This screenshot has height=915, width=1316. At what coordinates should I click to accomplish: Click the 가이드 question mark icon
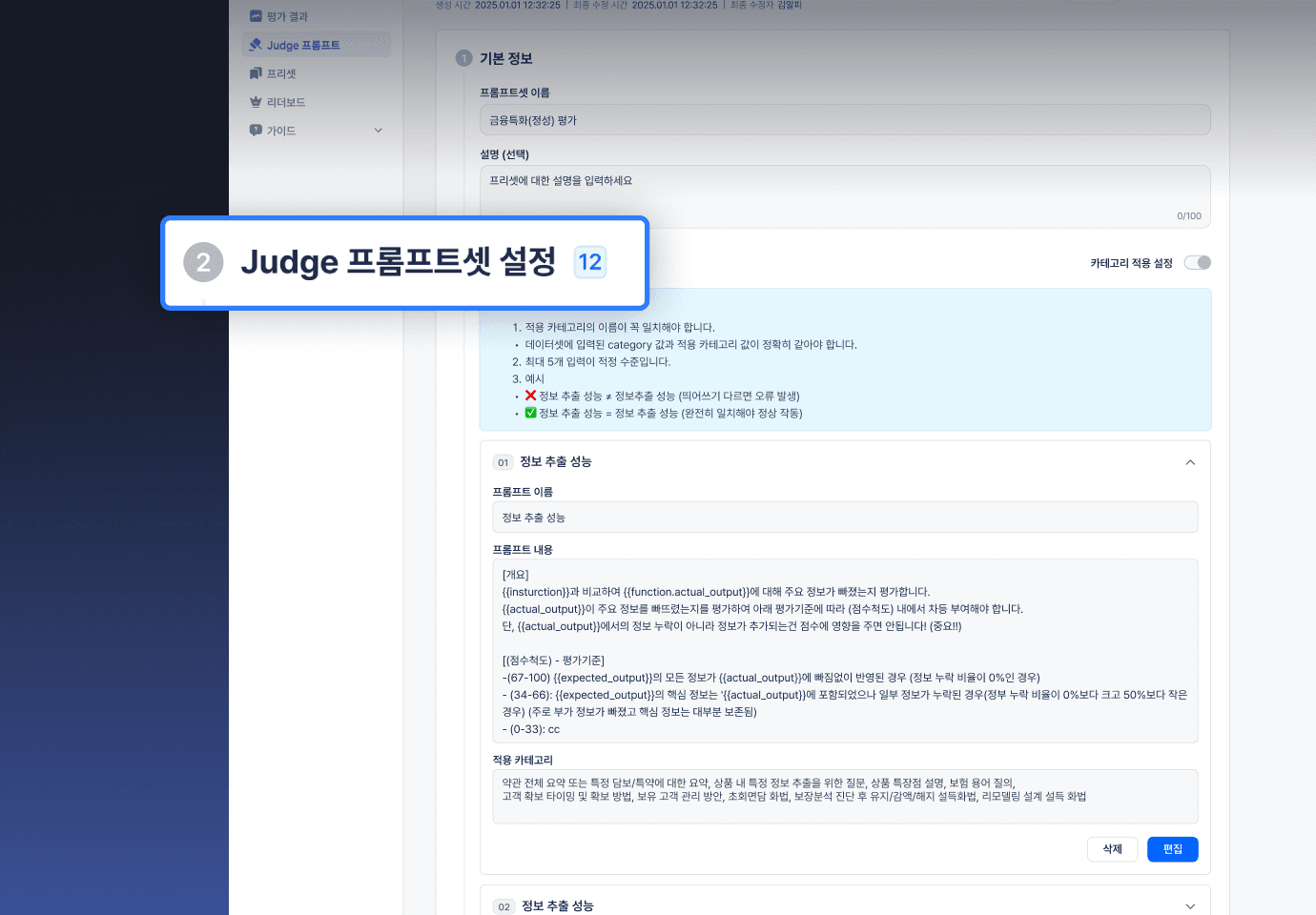point(256,131)
